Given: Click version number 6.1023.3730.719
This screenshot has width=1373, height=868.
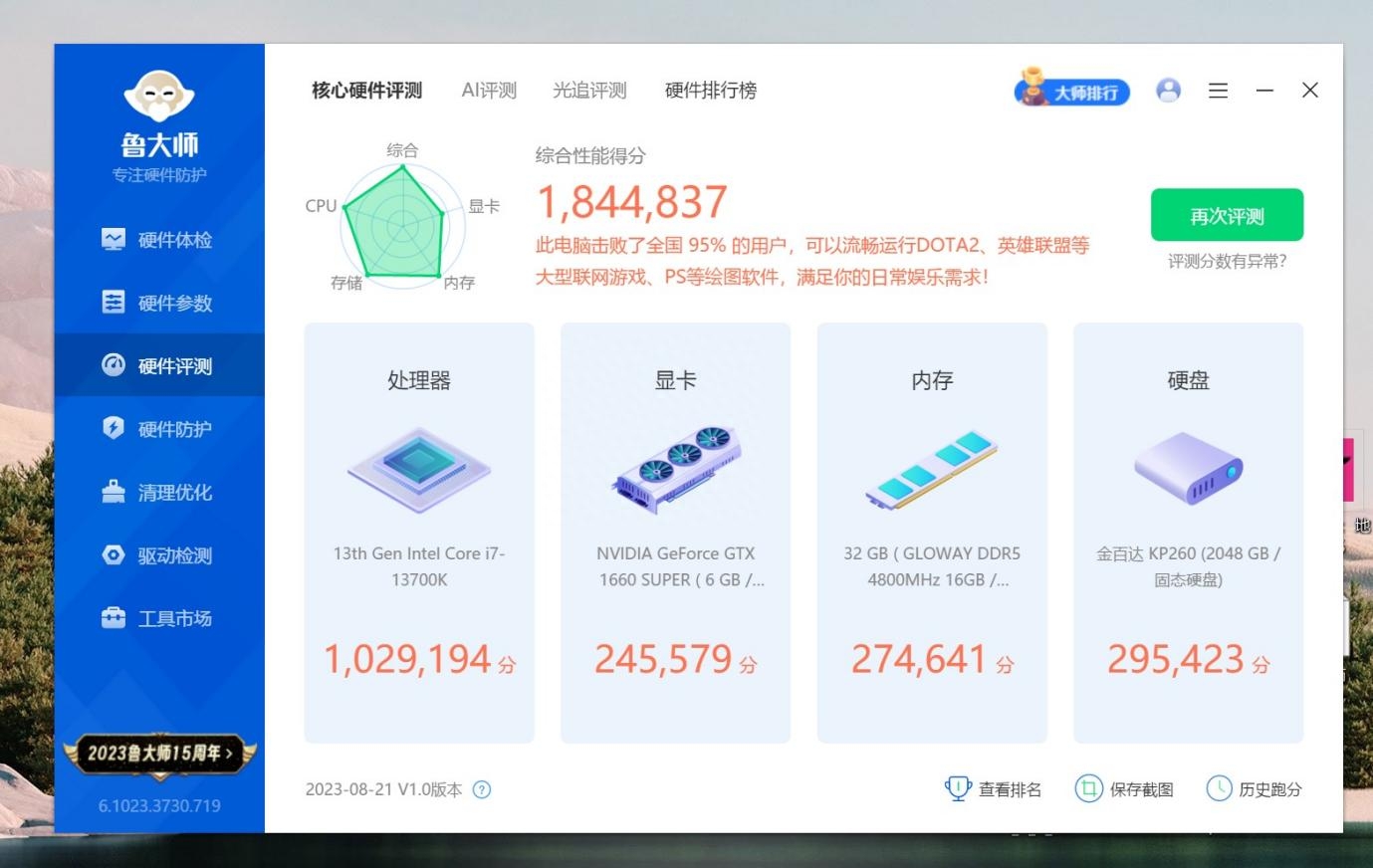Looking at the screenshot, I should pyautogui.click(x=159, y=805).
